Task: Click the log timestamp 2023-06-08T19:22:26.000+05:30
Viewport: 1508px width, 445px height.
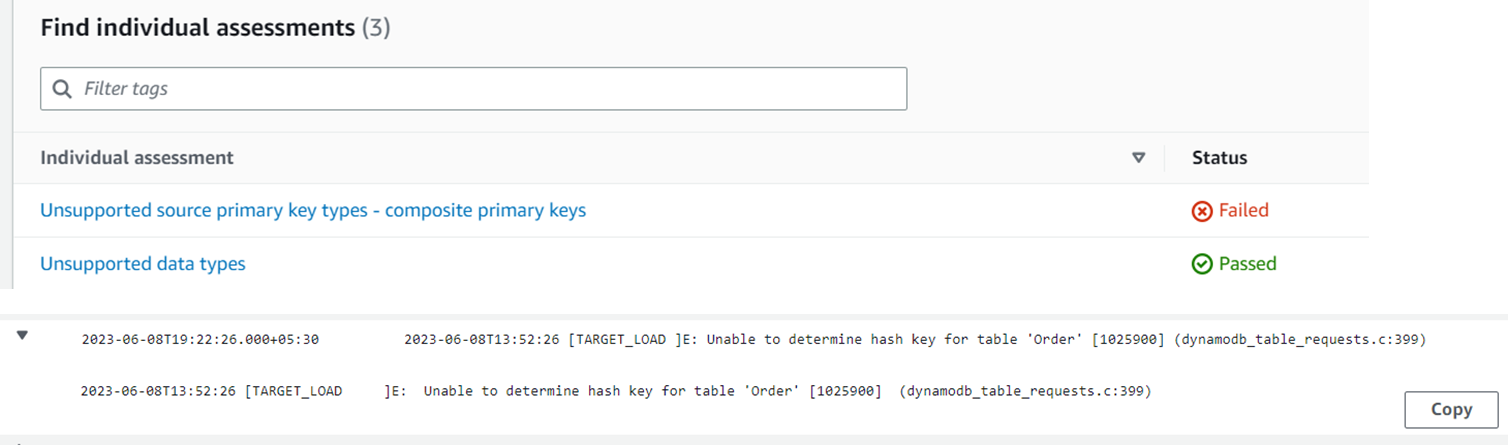Action: (x=200, y=340)
